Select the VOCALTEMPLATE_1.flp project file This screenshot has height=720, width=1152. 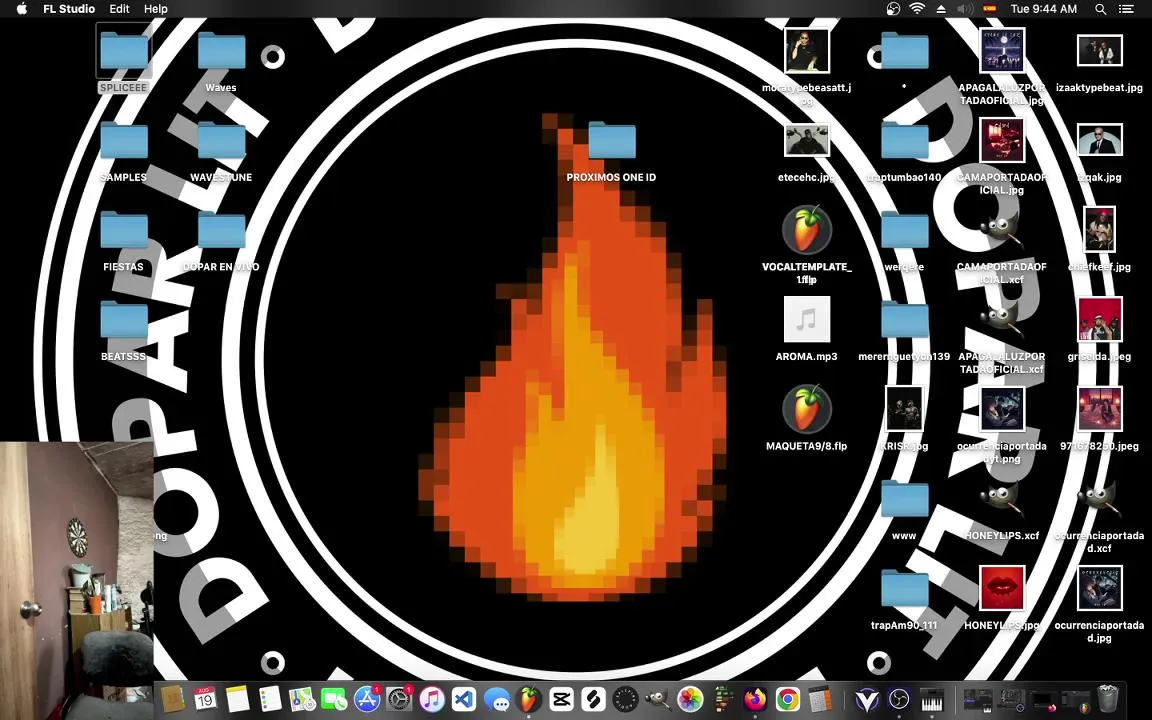click(x=807, y=231)
